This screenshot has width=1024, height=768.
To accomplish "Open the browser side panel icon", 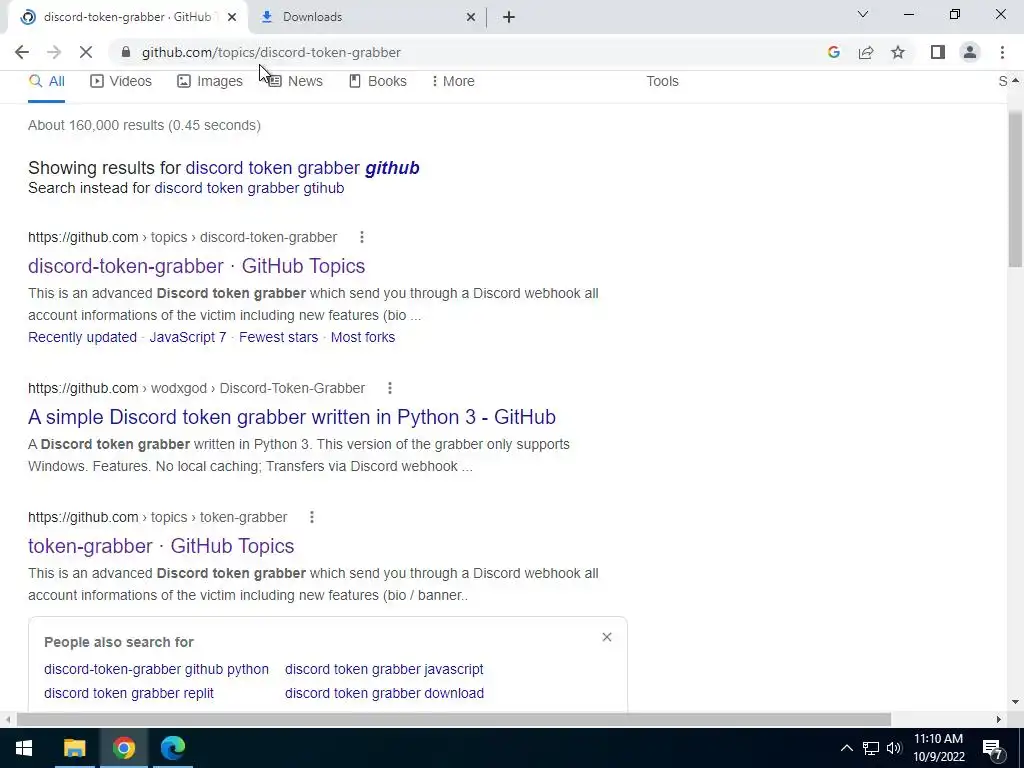I will click(x=938, y=52).
